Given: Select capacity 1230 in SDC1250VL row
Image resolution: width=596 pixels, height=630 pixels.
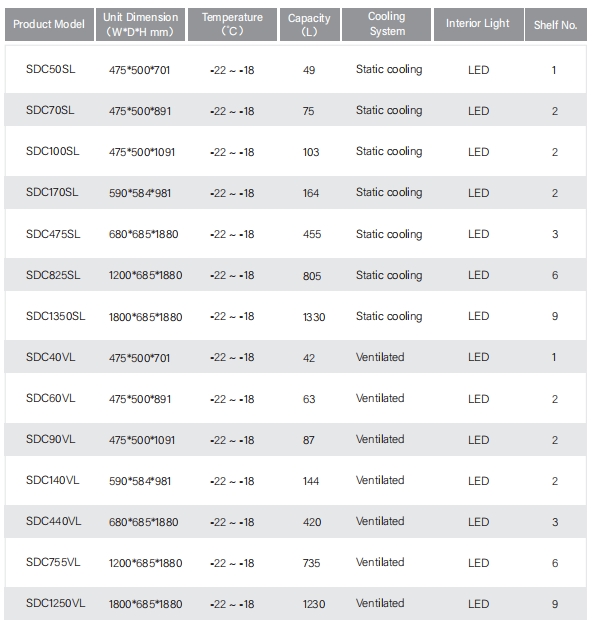Looking at the screenshot, I should (314, 604).
